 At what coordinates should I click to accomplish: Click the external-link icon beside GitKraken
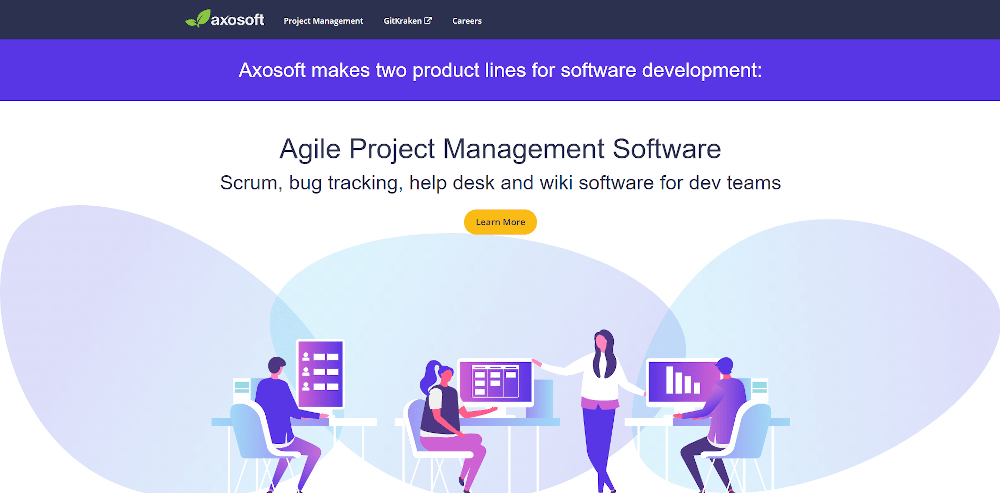(x=429, y=20)
